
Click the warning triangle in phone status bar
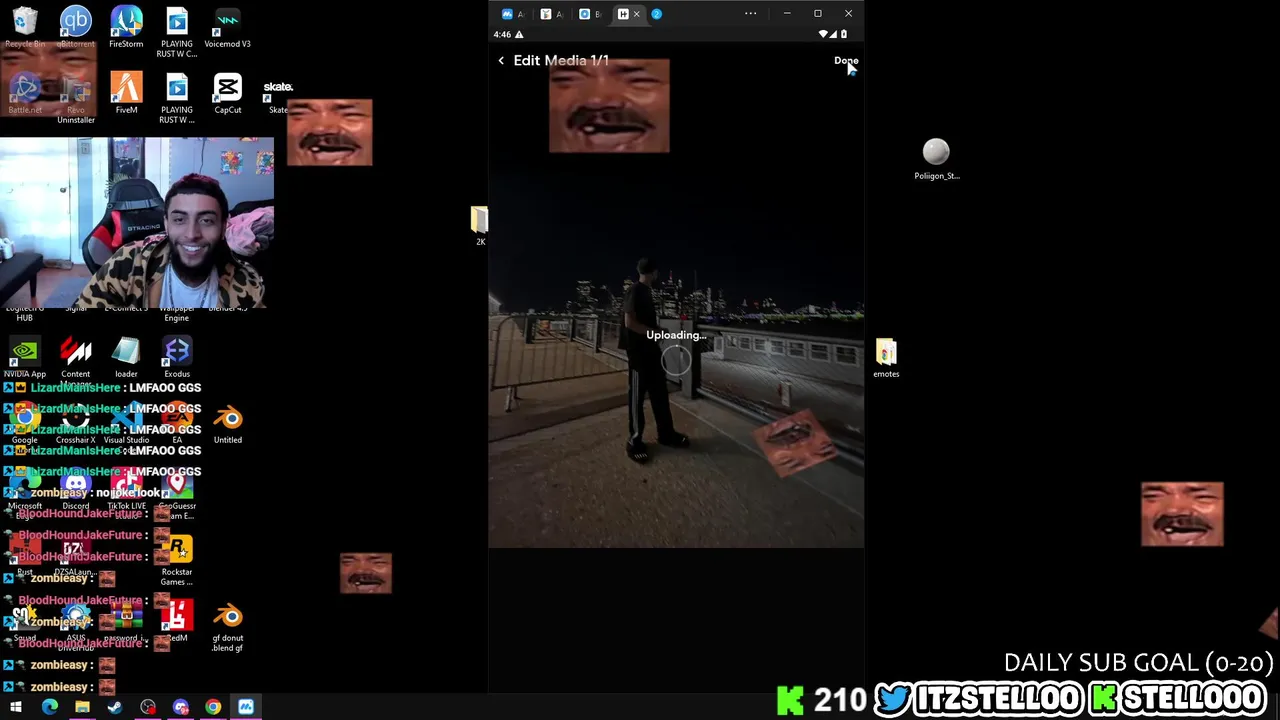[x=519, y=35]
